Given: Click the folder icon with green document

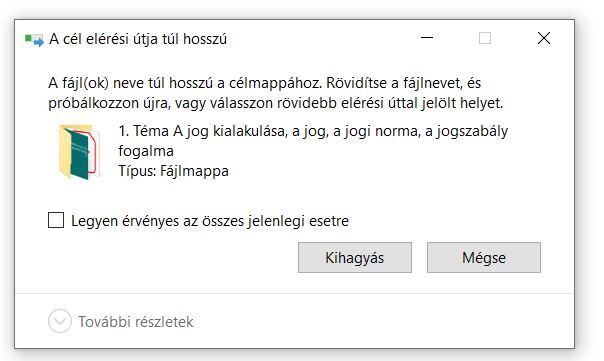Looking at the screenshot, I should [x=79, y=152].
